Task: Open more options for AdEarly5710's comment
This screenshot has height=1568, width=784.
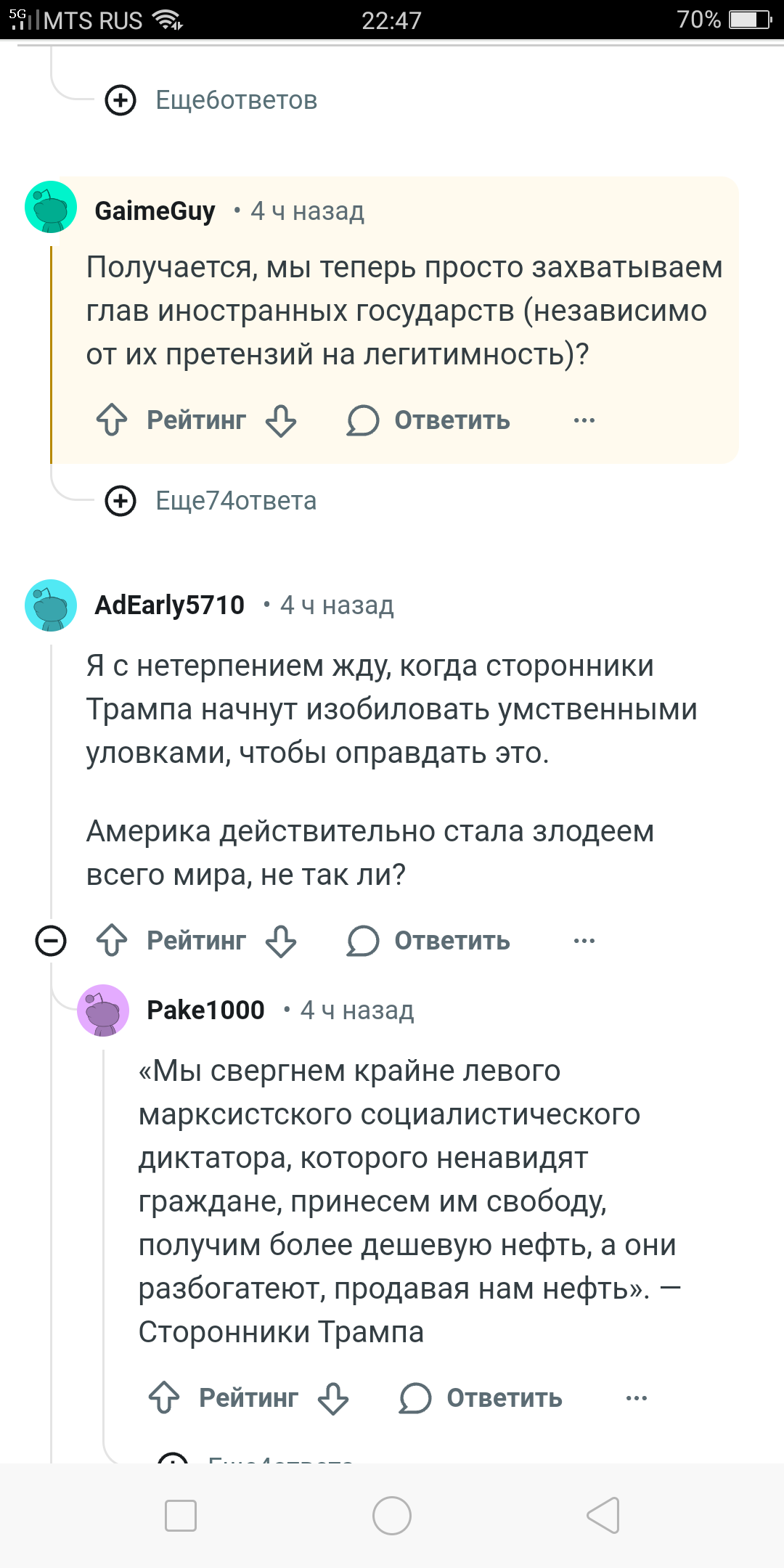Action: [584, 941]
